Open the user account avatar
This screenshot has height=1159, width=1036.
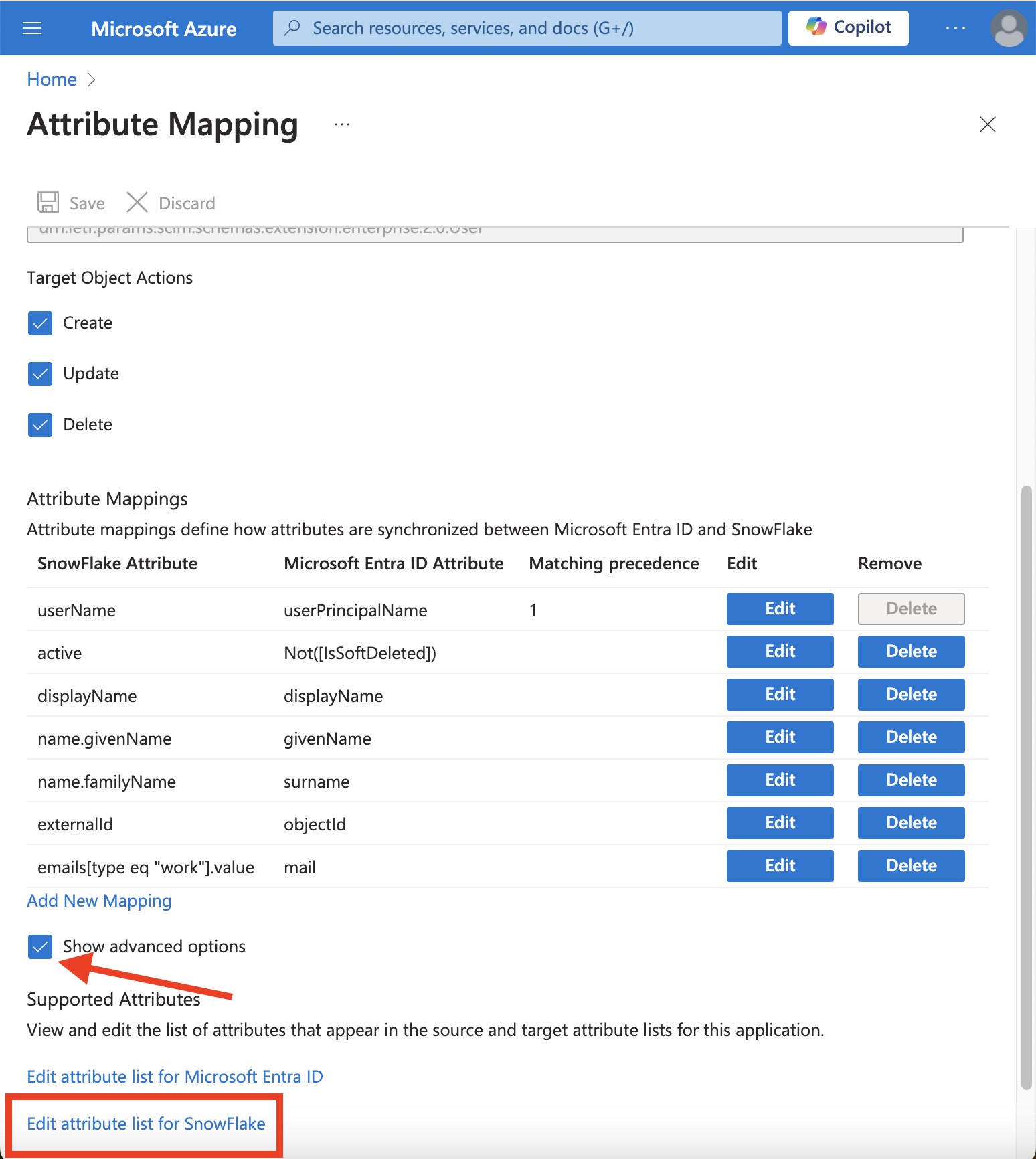coord(1008,28)
